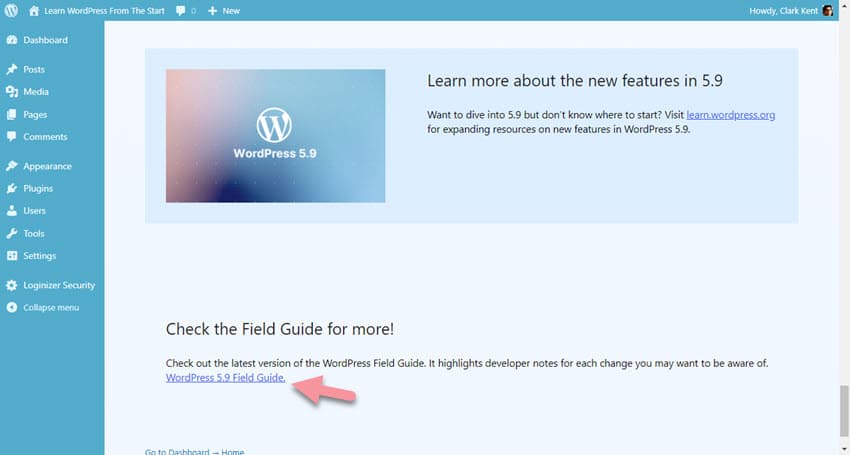Open the Users menu label
850x455 pixels.
tap(34, 210)
